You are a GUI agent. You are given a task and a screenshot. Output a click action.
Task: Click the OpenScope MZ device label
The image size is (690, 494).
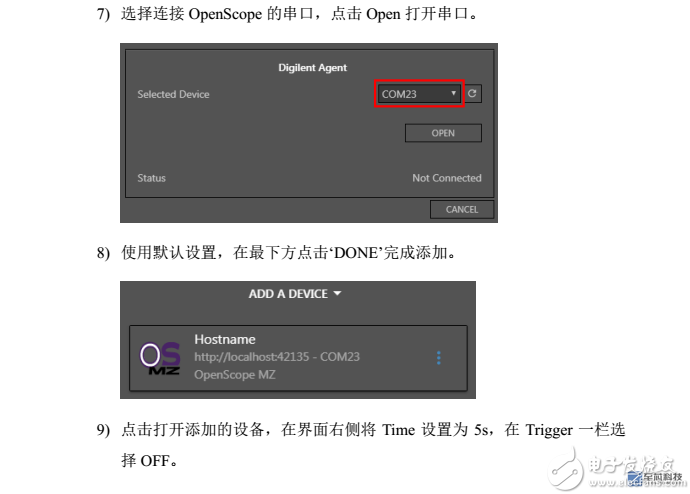tap(235, 374)
